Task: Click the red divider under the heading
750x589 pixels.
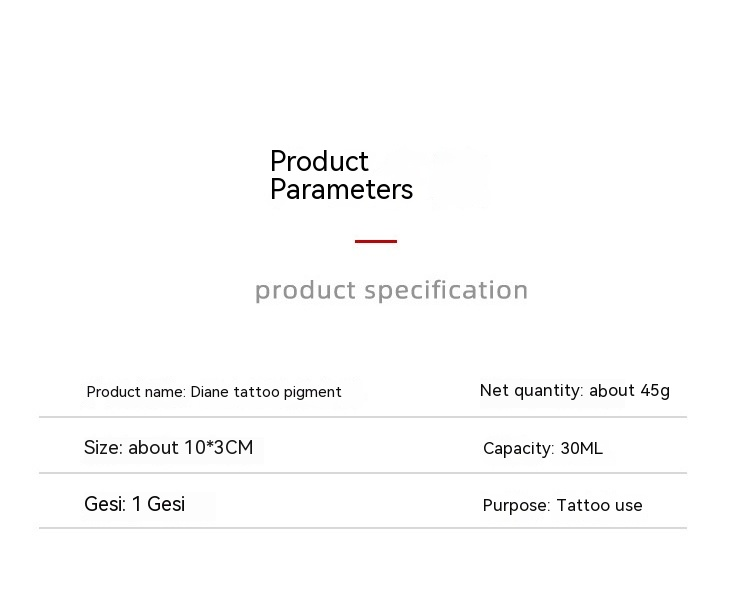Action: (376, 241)
